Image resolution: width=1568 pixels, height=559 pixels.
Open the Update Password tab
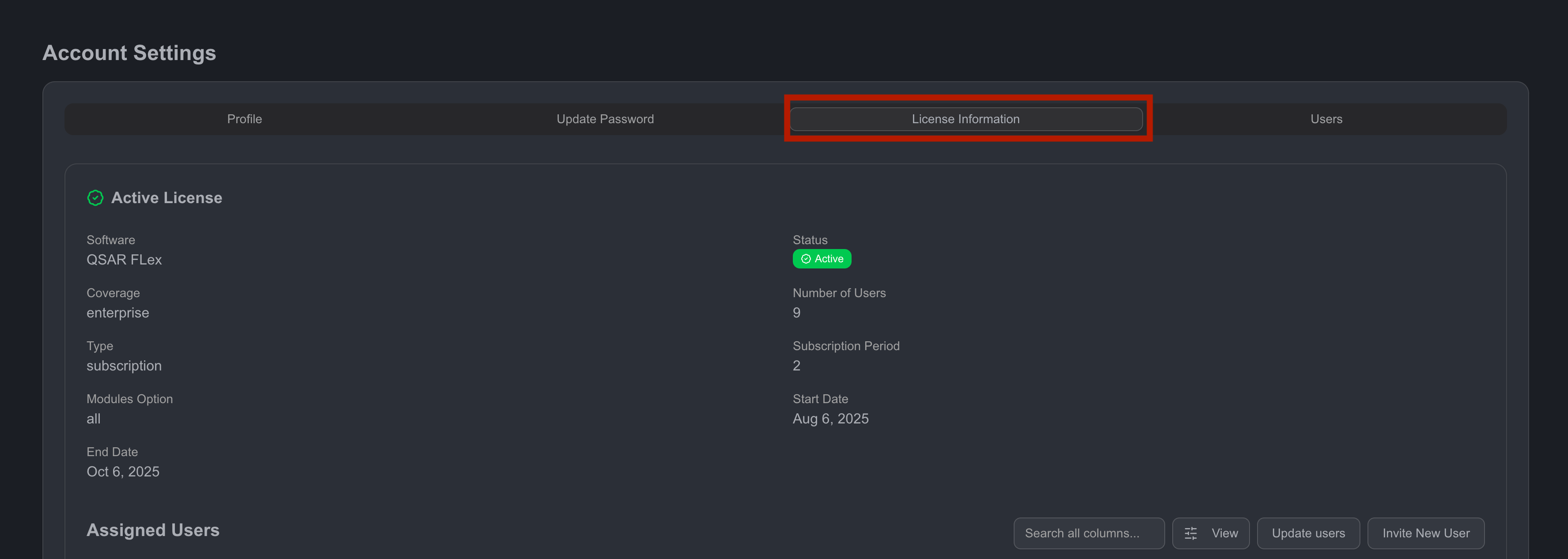click(x=605, y=119)
